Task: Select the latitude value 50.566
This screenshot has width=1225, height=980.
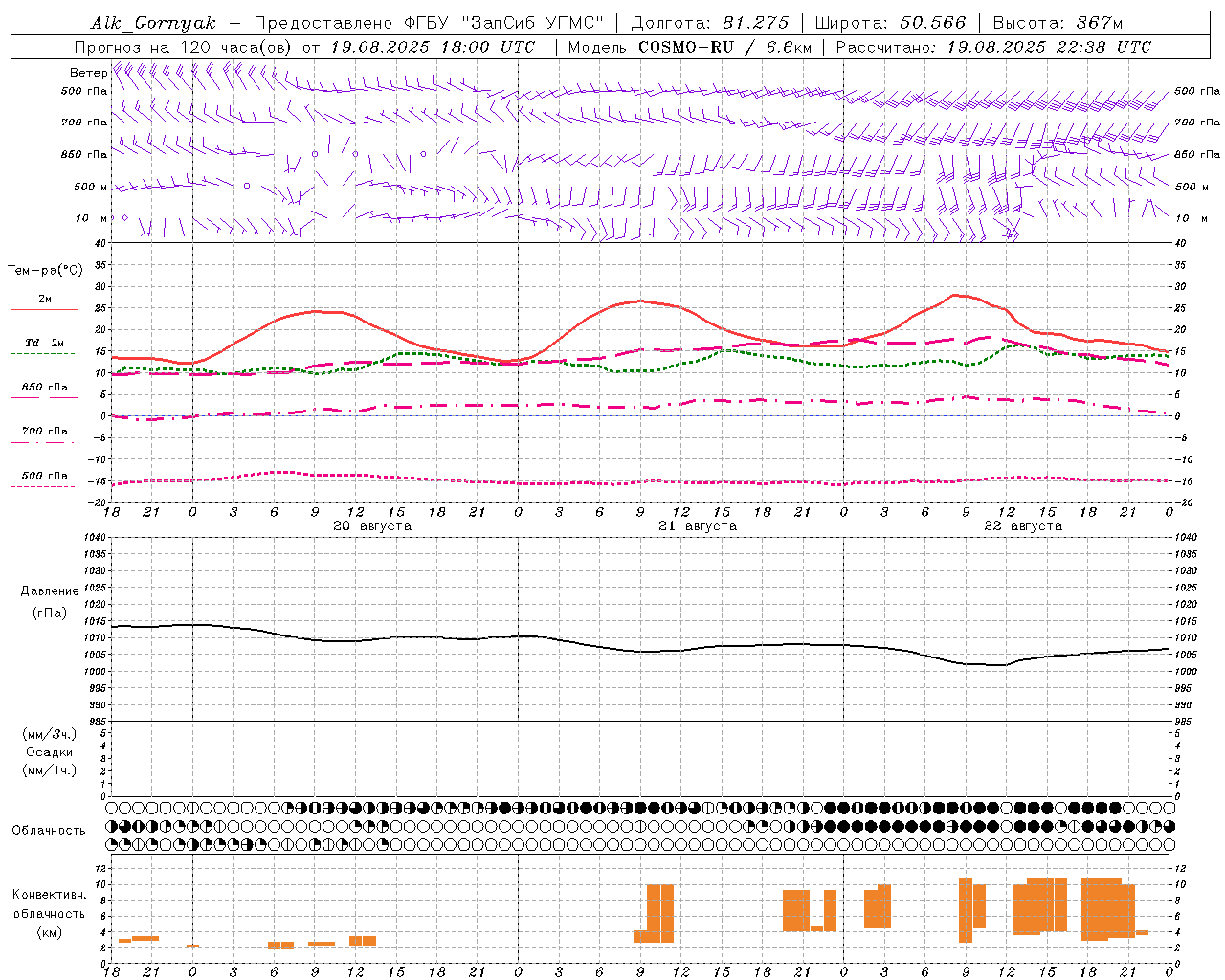Action: (933, 23)
